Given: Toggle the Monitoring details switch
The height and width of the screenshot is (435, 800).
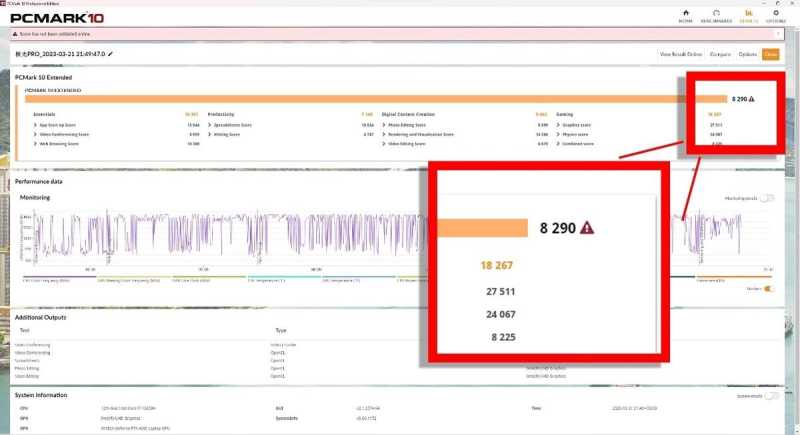Looking at the screenshot, I should tap(767, 198).
